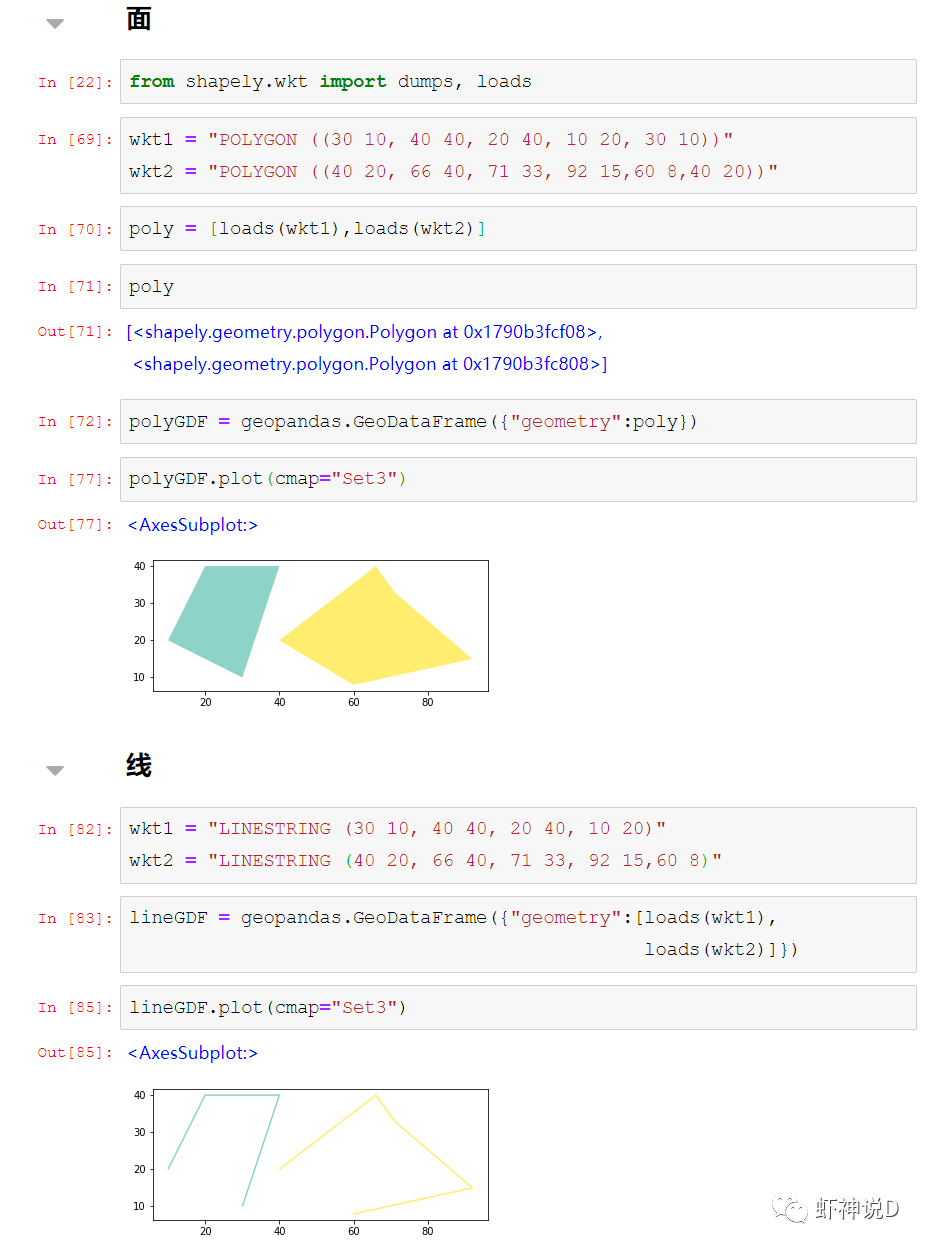Collapse the 面 section heading arrow
The width and height of the screenshot is (930, 1250).
pos(55,24)
